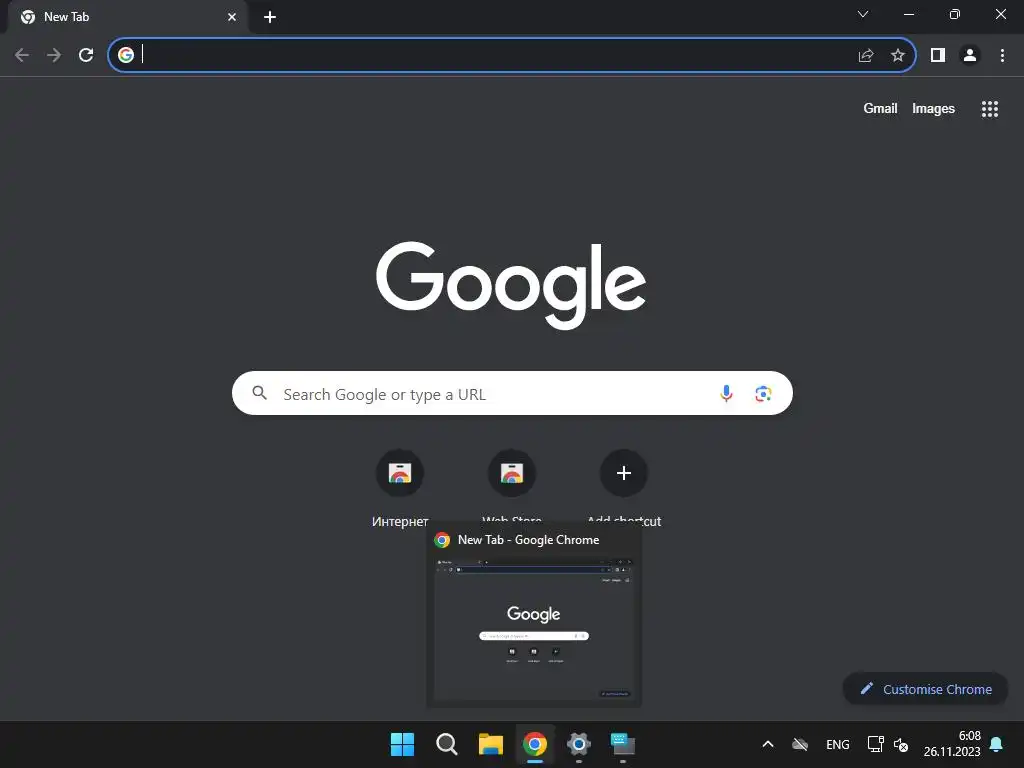Bookmark this tab with the star icon

click(898, 55)
